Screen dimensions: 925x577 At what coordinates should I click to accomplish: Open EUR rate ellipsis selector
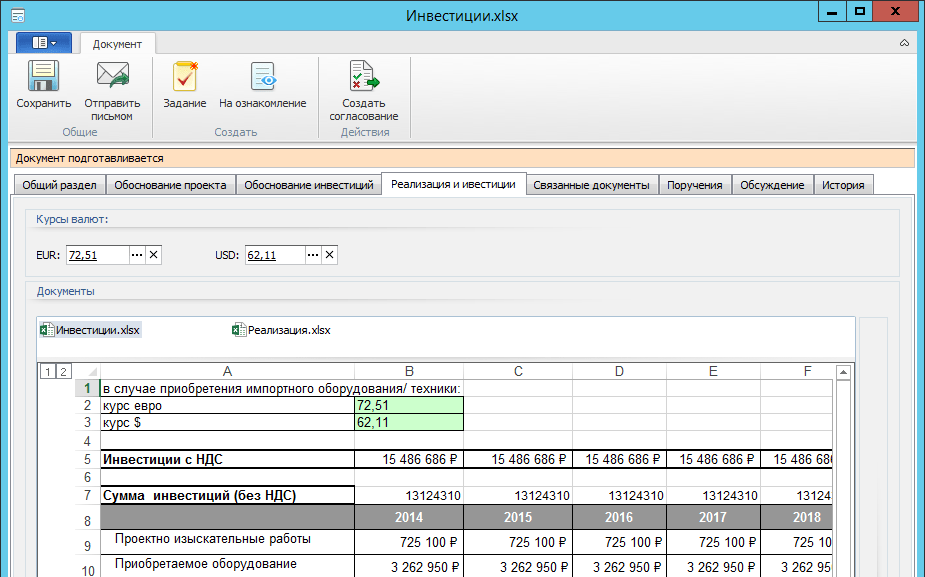pos(137,255)
